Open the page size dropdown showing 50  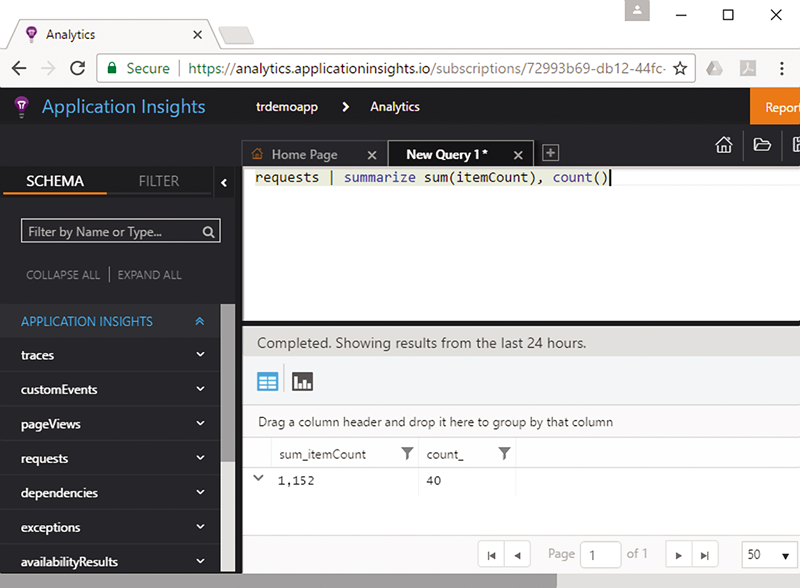[x=769, y=554]
